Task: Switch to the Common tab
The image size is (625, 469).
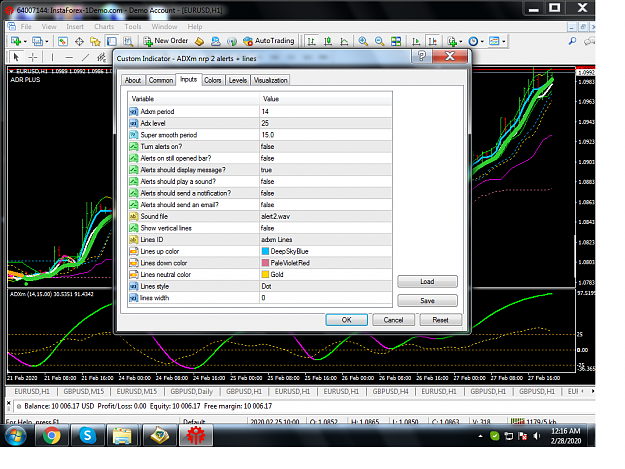Action: point(161,80)
